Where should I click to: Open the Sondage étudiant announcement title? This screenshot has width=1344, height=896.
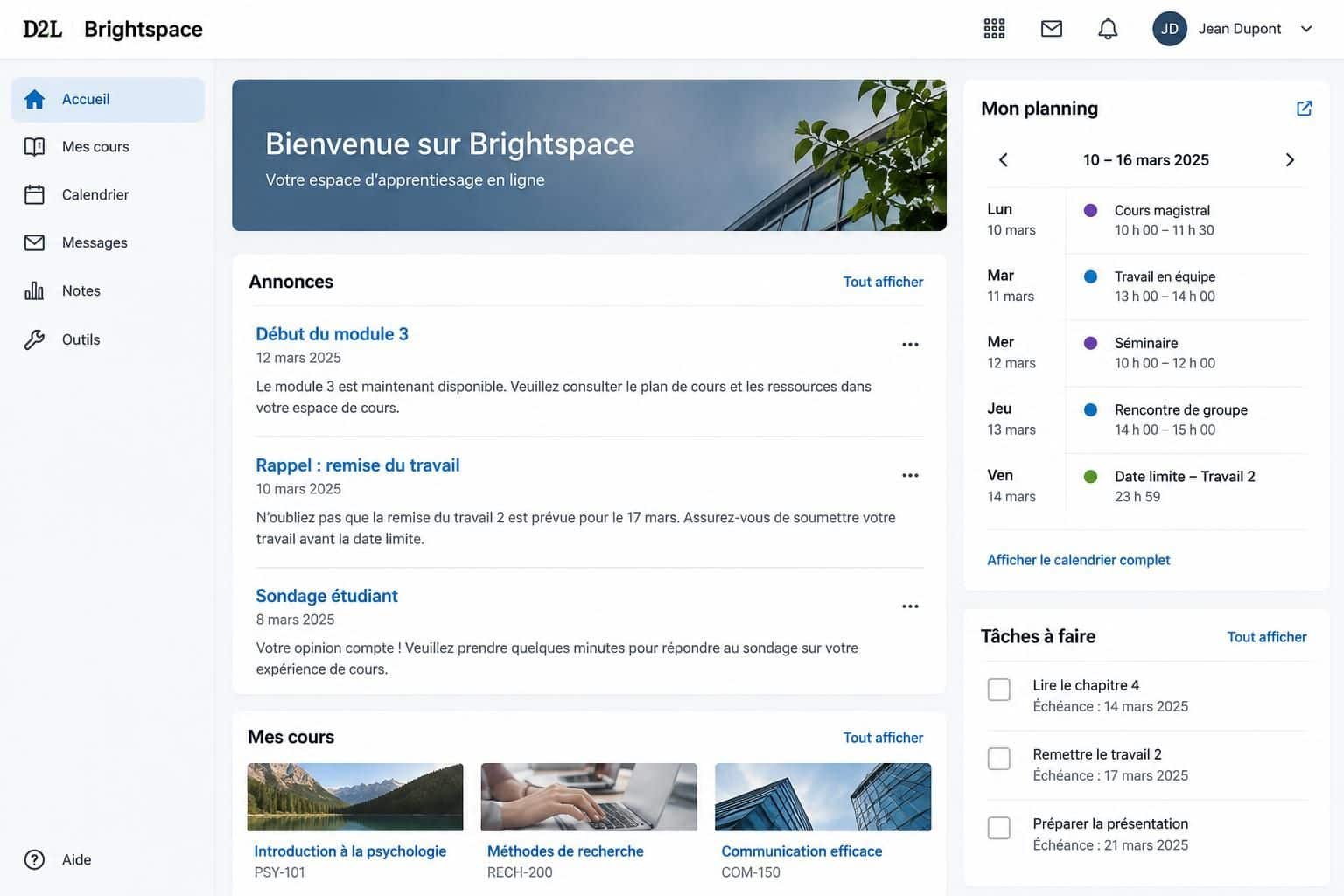326,596
